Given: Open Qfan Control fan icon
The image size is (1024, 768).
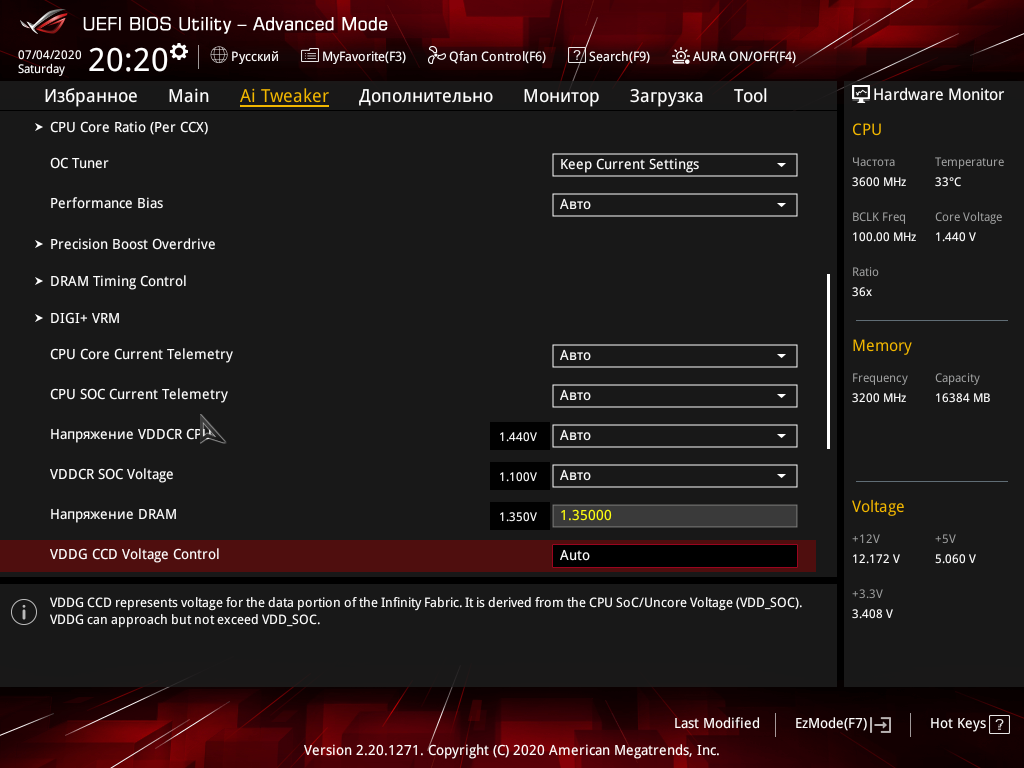Looking at the screenshot, I should pyautogui.click(x=436, y=56).
